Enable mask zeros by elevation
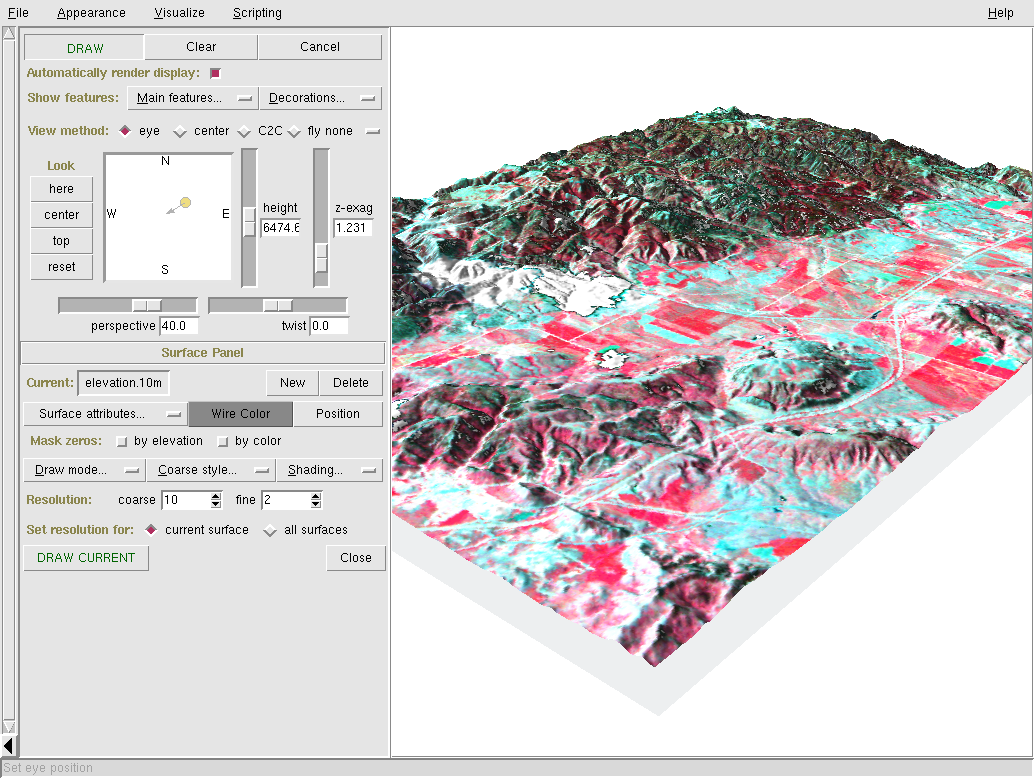1034x778 pixels. (122, 441)
